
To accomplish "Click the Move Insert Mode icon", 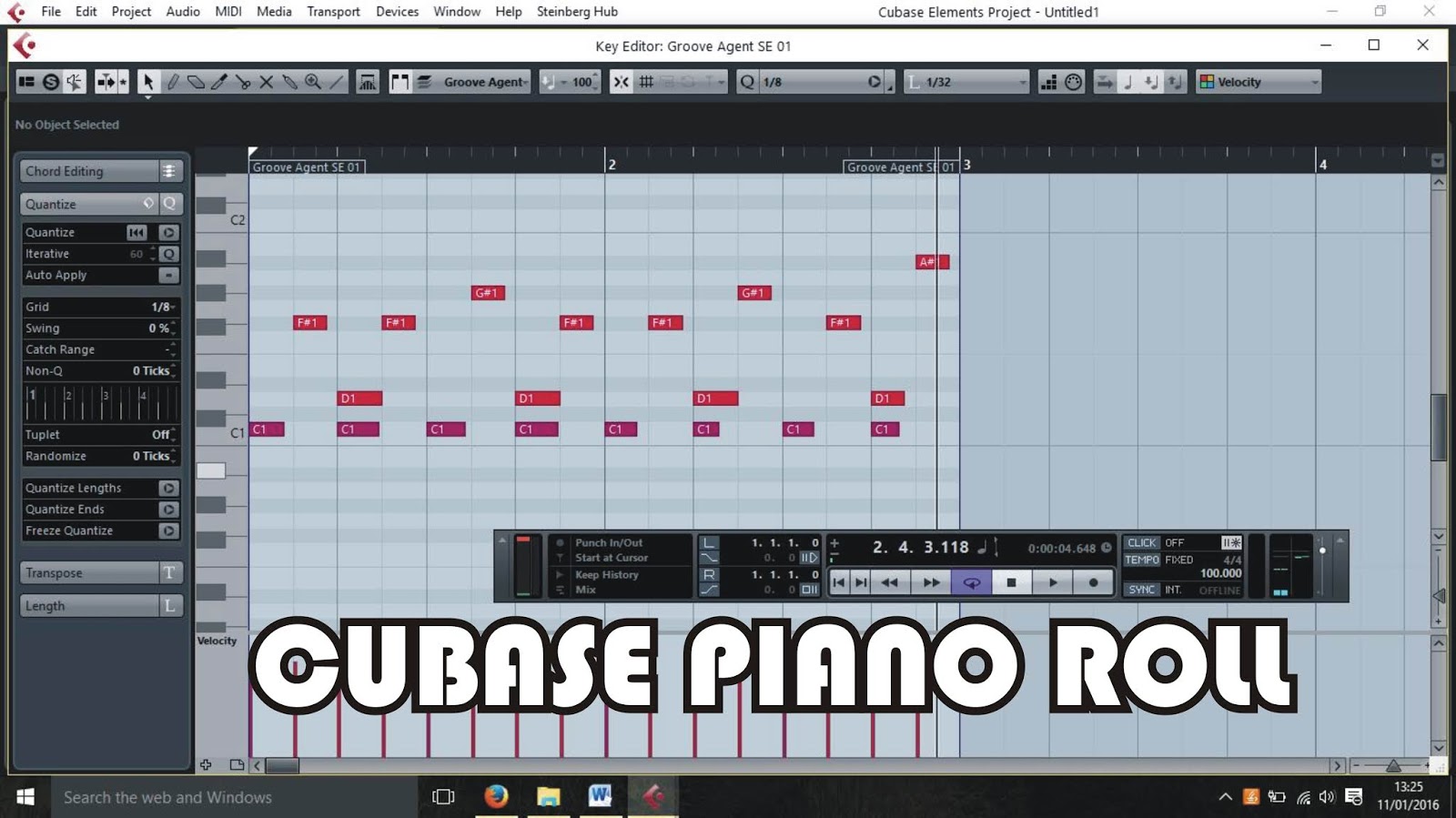I will 1104,82.
